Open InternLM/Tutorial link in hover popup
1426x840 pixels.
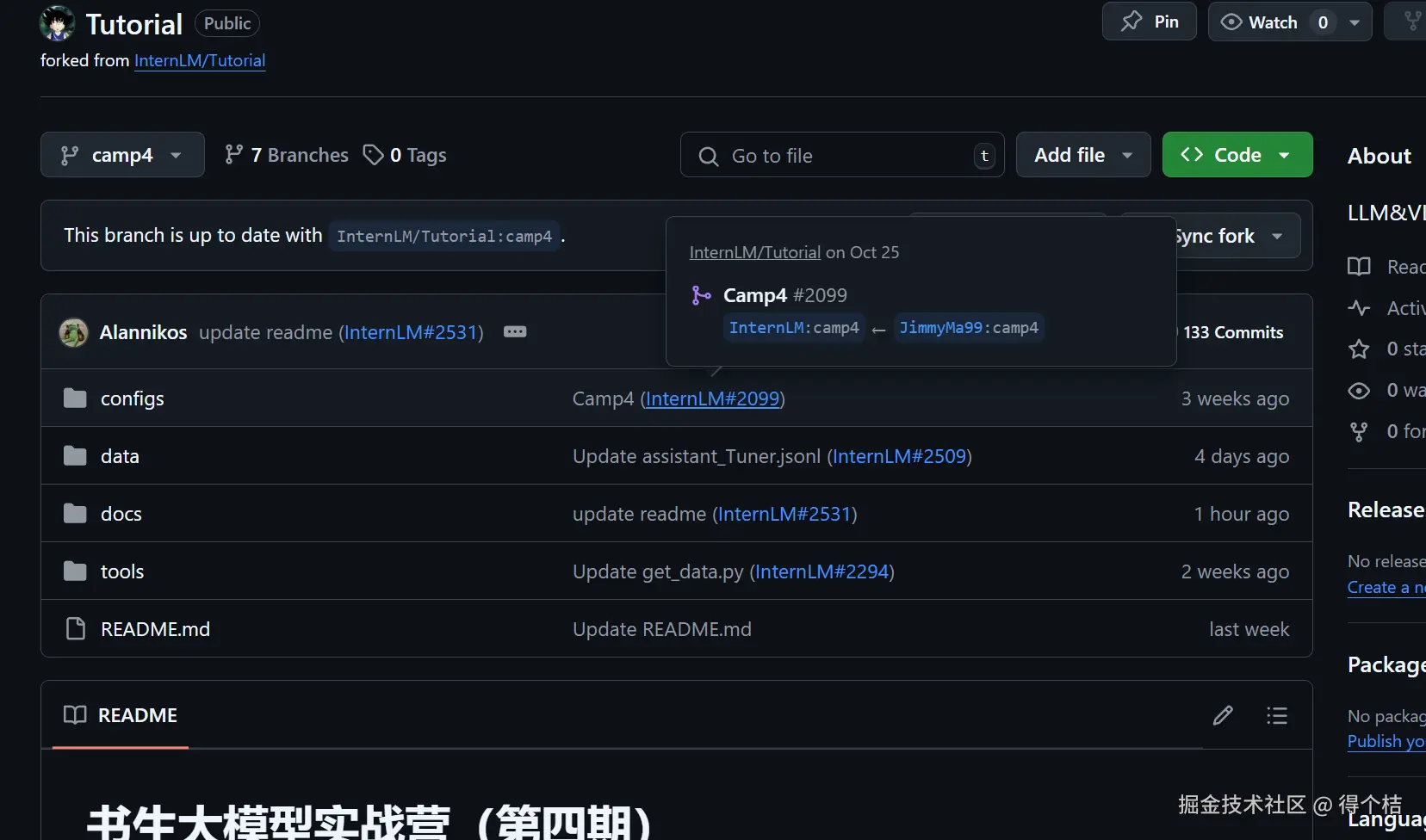click(x=755, y=252)
